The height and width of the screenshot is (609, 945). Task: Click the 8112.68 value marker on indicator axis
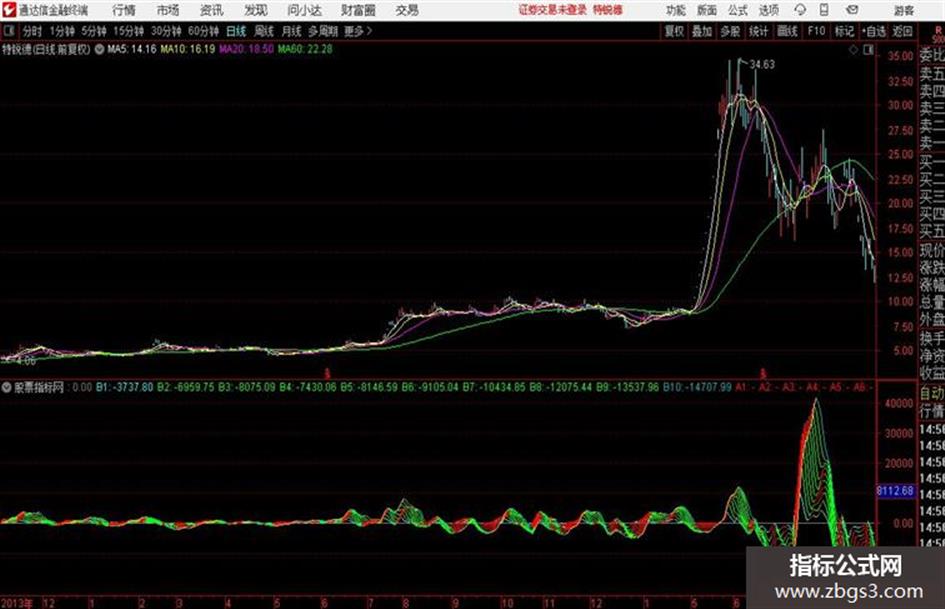click(895, 491)
